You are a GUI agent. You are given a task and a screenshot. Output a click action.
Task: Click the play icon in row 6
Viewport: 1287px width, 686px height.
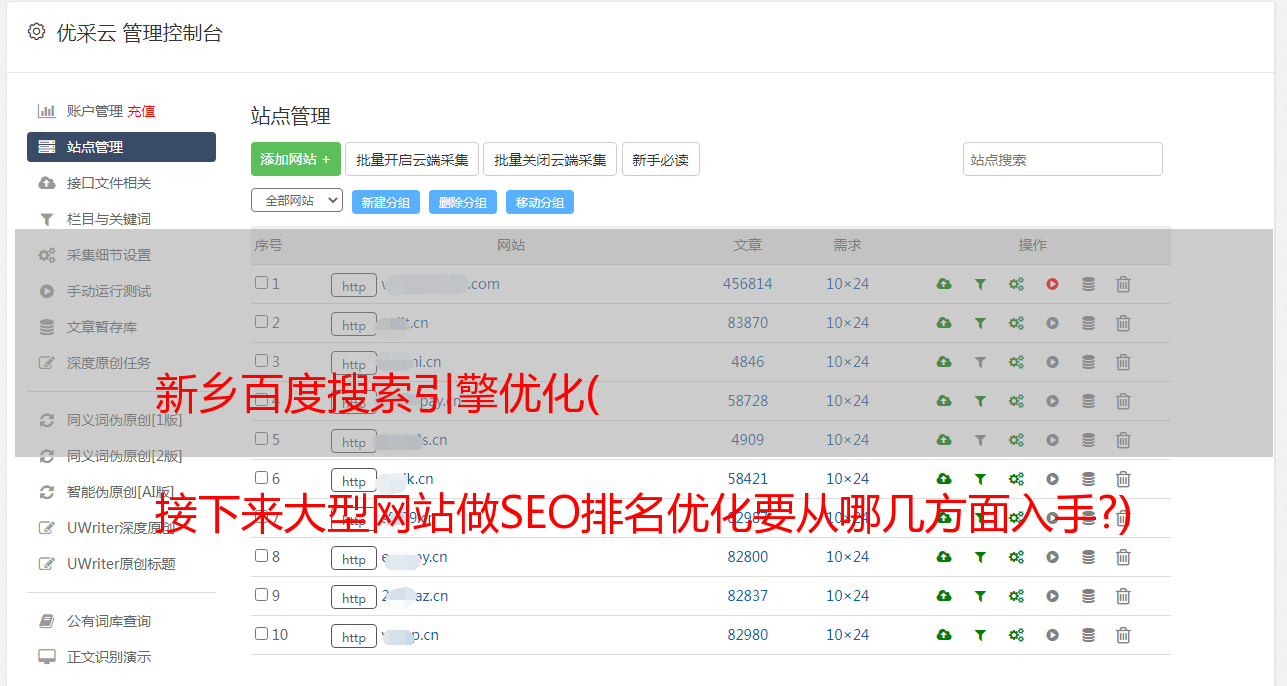(x=1052, y=479)
